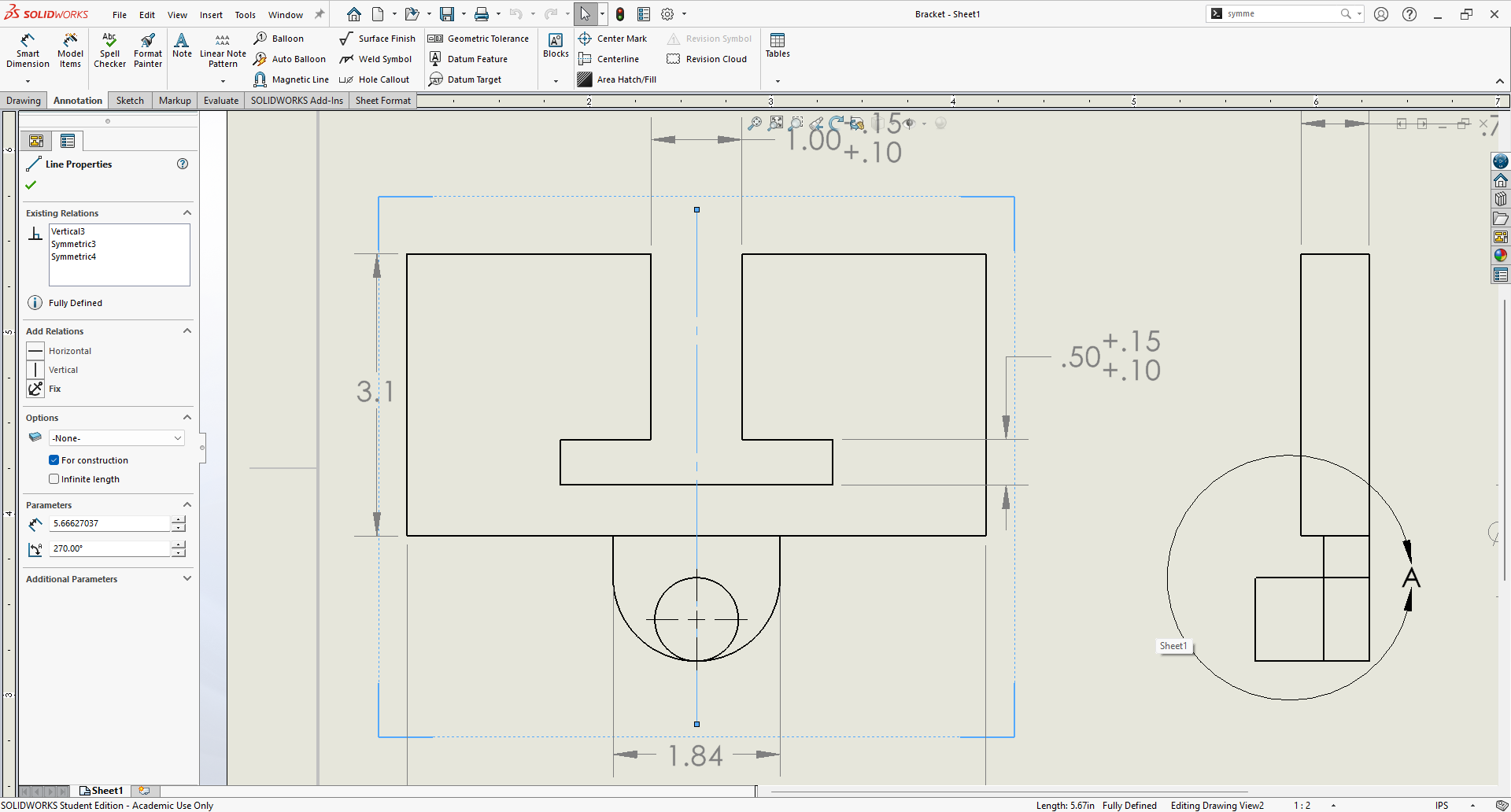The width and height of the screenshot is (1511, 812).
Task: Open the Model Items tool
Action: tap(70, 51)
